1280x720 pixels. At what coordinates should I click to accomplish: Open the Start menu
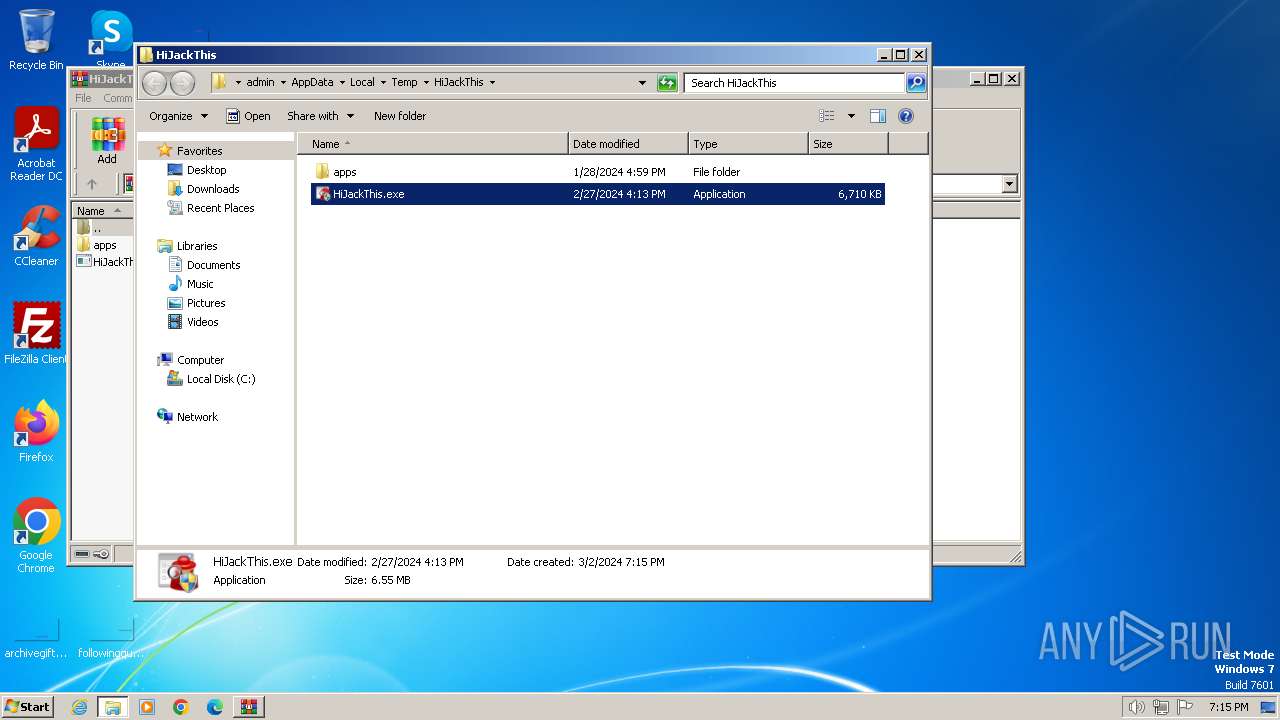click(x=27, y=707)
